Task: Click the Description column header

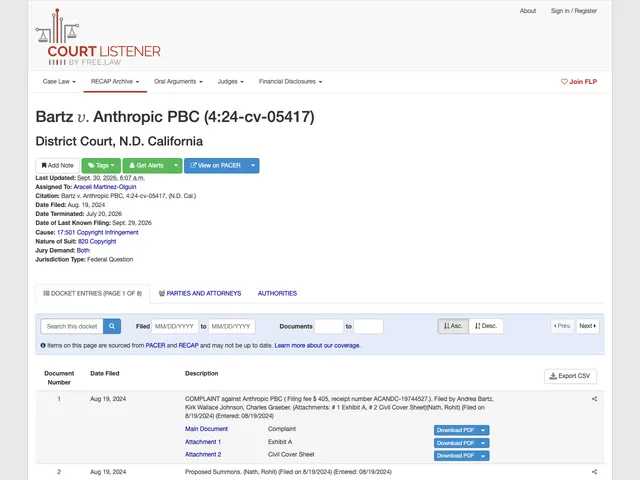Action: [x=202, y=373]
